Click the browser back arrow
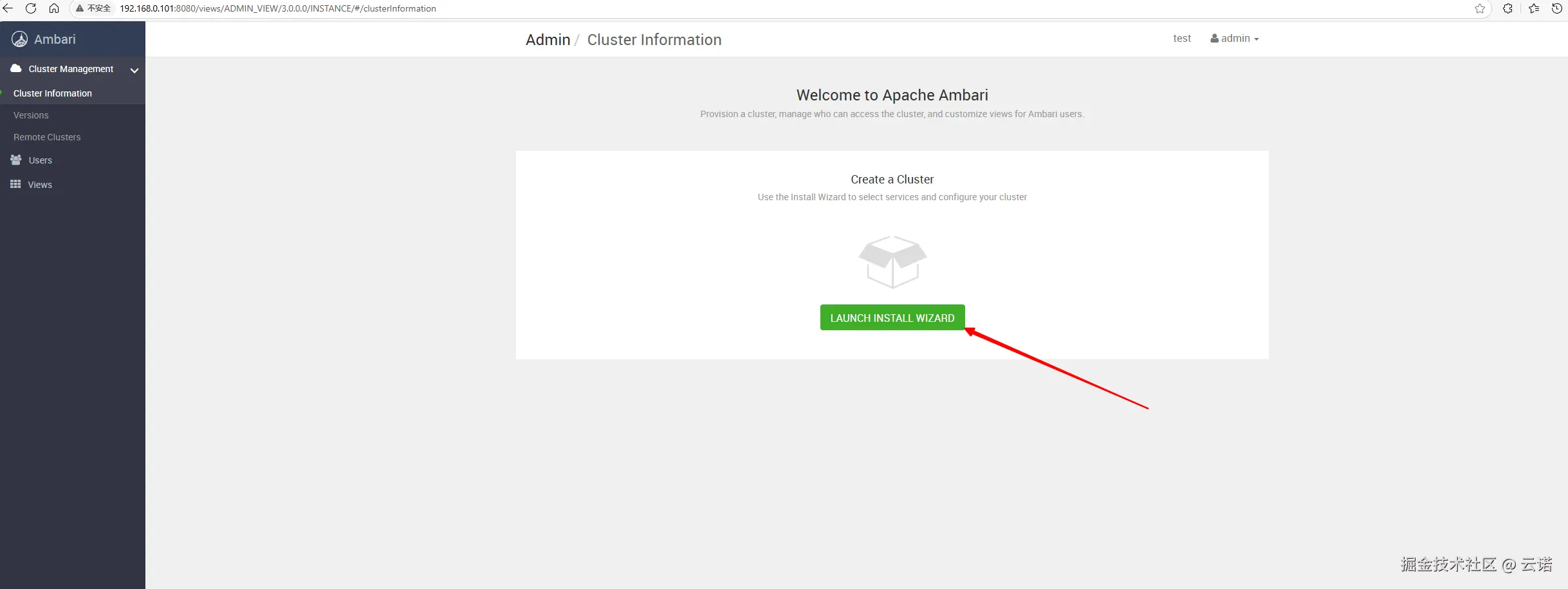1568x589 pixels. tap(8, 8)
